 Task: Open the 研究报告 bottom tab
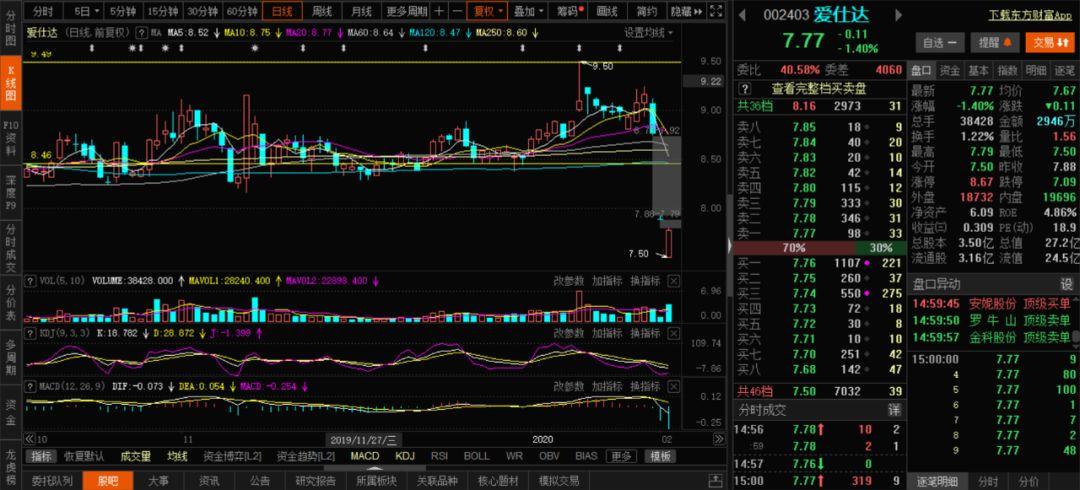click(315, 481)
